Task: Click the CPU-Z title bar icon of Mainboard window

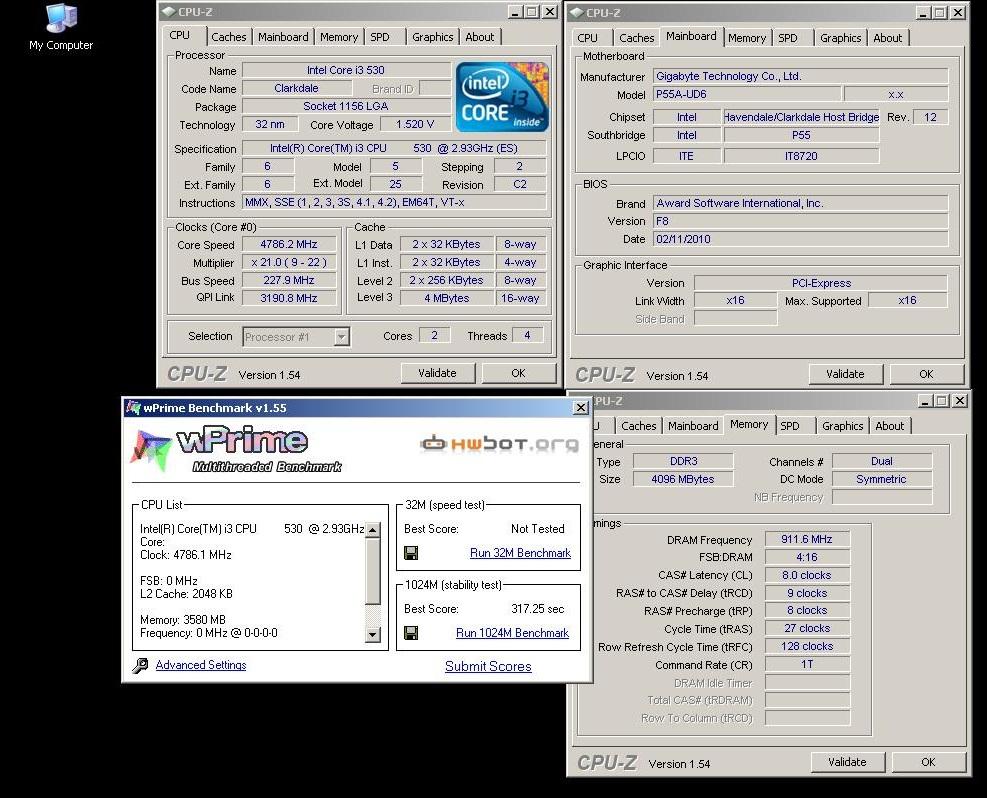Action: pos(577,13)
